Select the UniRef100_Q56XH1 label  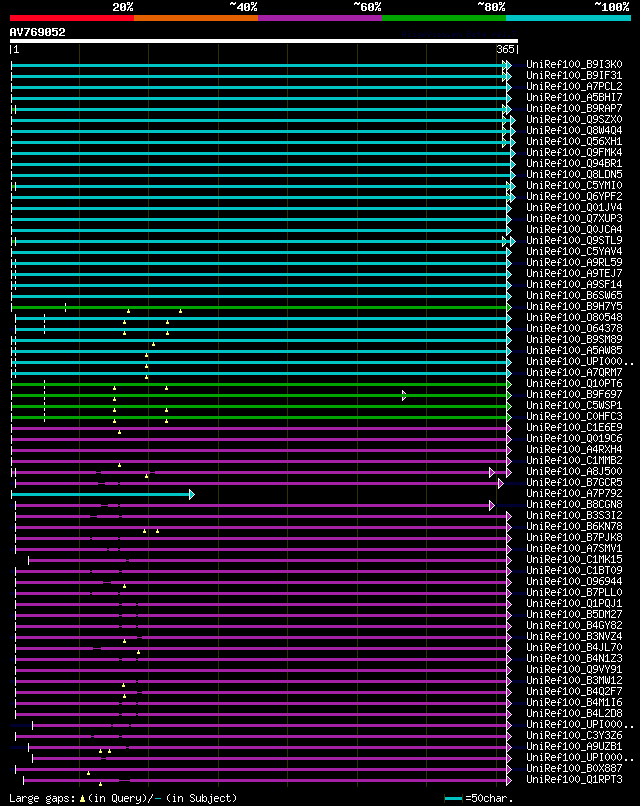point(574,141)
